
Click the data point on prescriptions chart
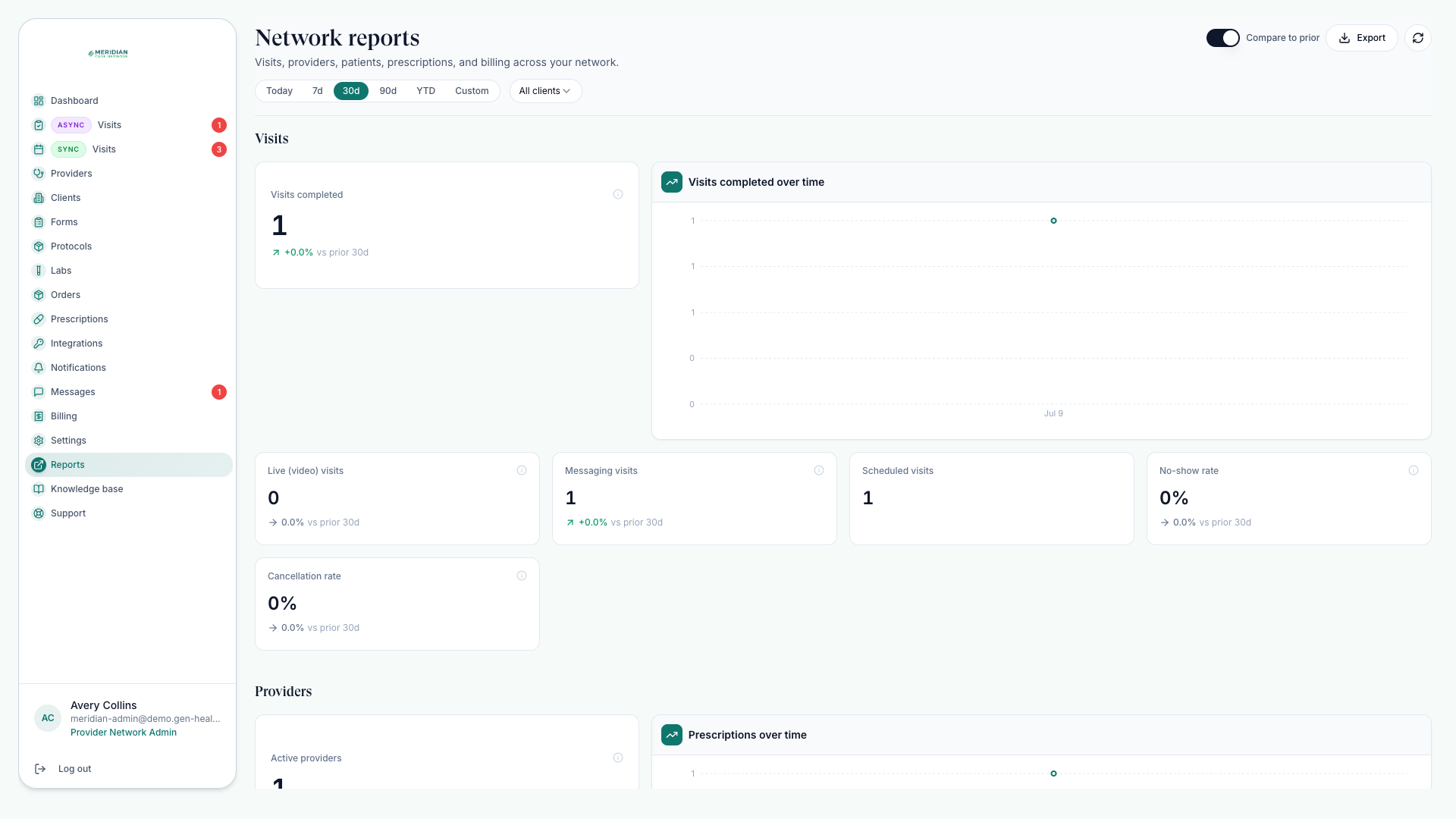point(1053,773)
